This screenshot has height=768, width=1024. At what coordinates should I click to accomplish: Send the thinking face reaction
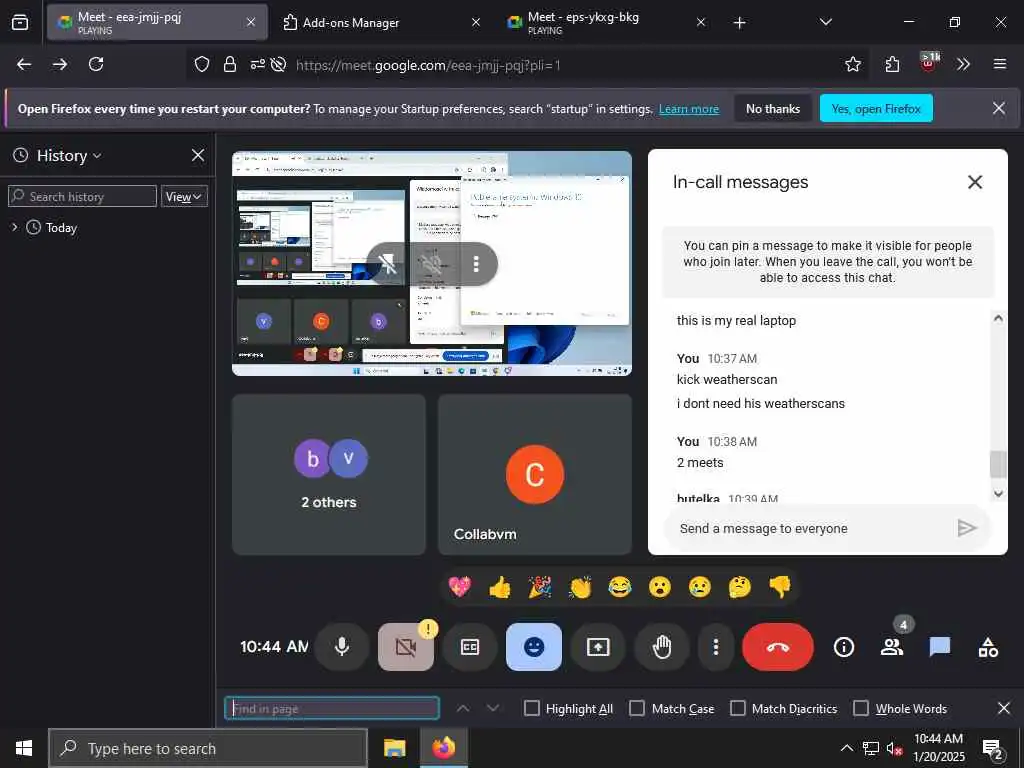pyautogui.click(x=740, y=586)
